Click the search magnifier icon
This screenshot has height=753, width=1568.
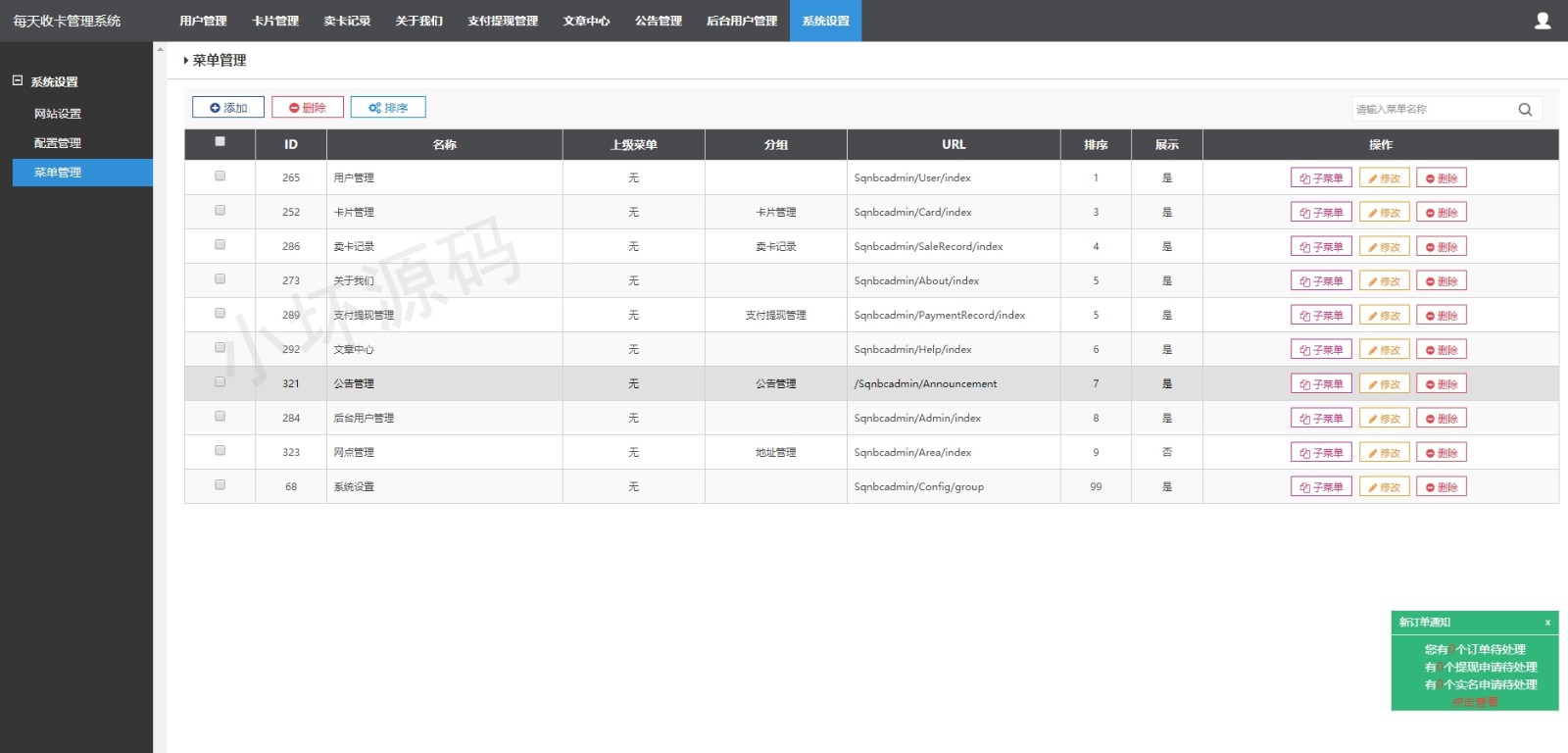1525,109
